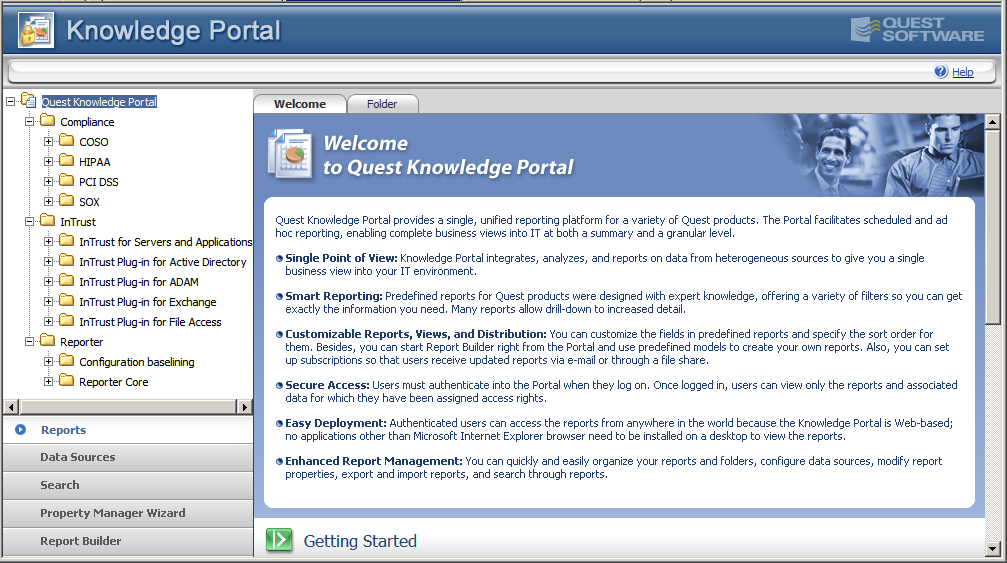The height and width of the screenshot is (563, 1007).
Task: Collapse the InTrust tree node
Action: 30,221
